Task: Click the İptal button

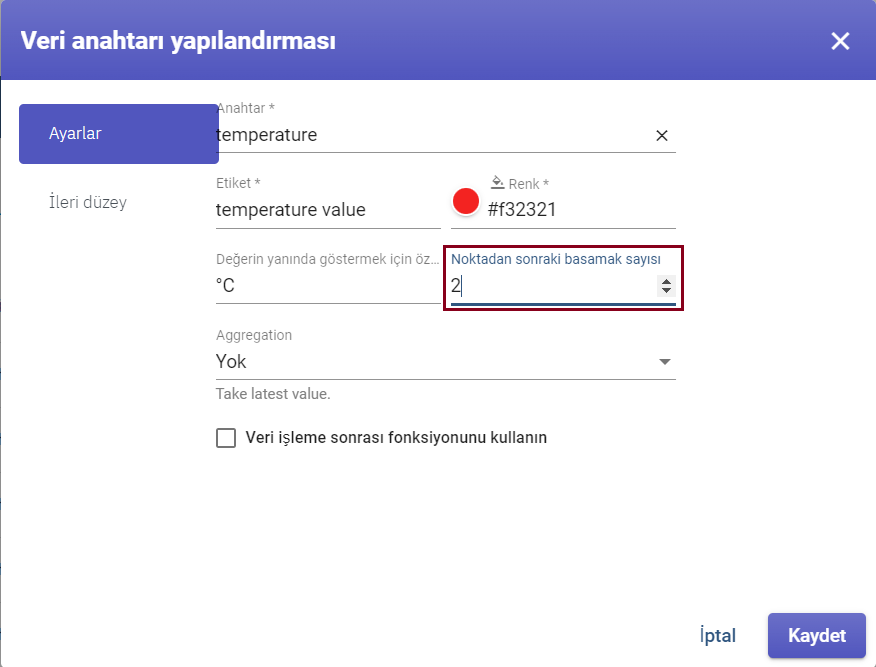Action: (718, 635)
